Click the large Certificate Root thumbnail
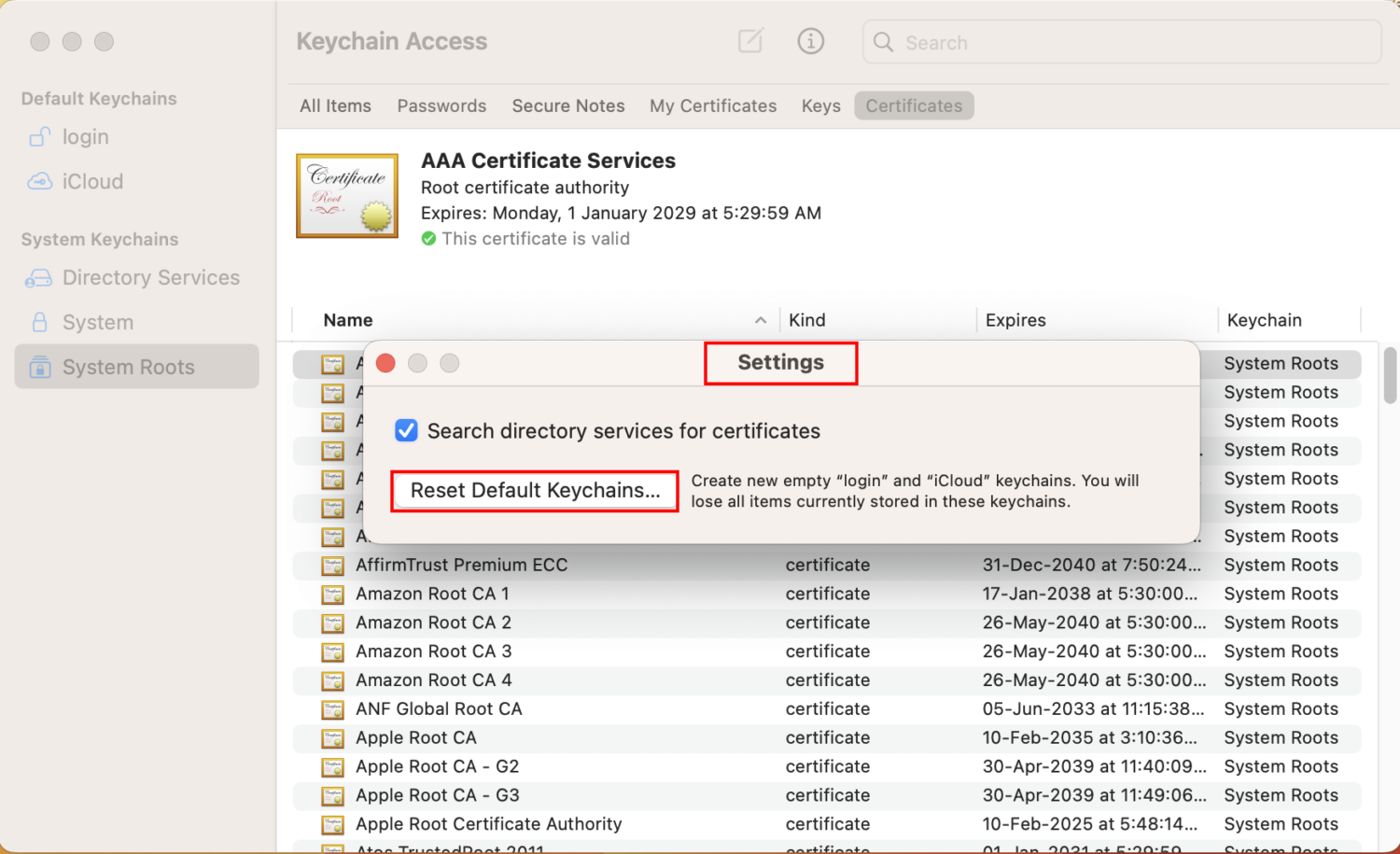Screen dimensions: 1400x854 pos(347,196)
